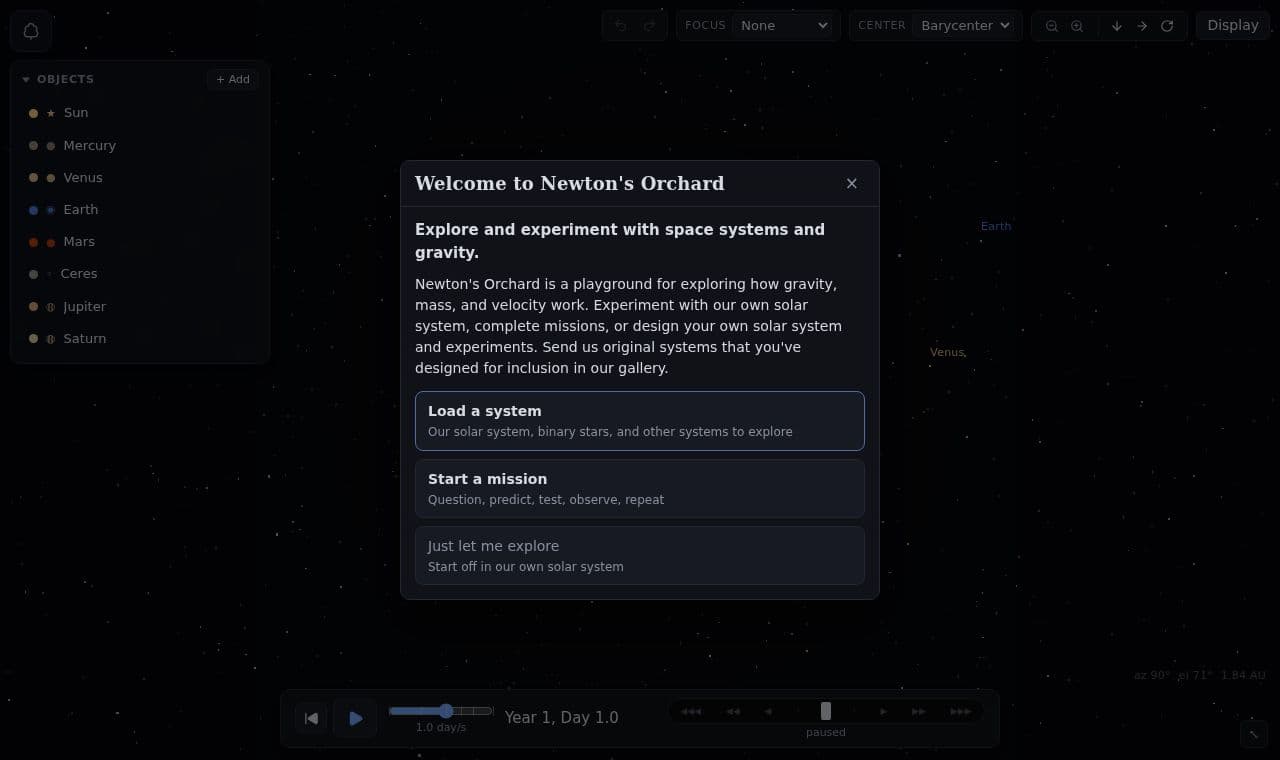Select Sun in the objects list

pyautogui.click(x=140, y=113)
